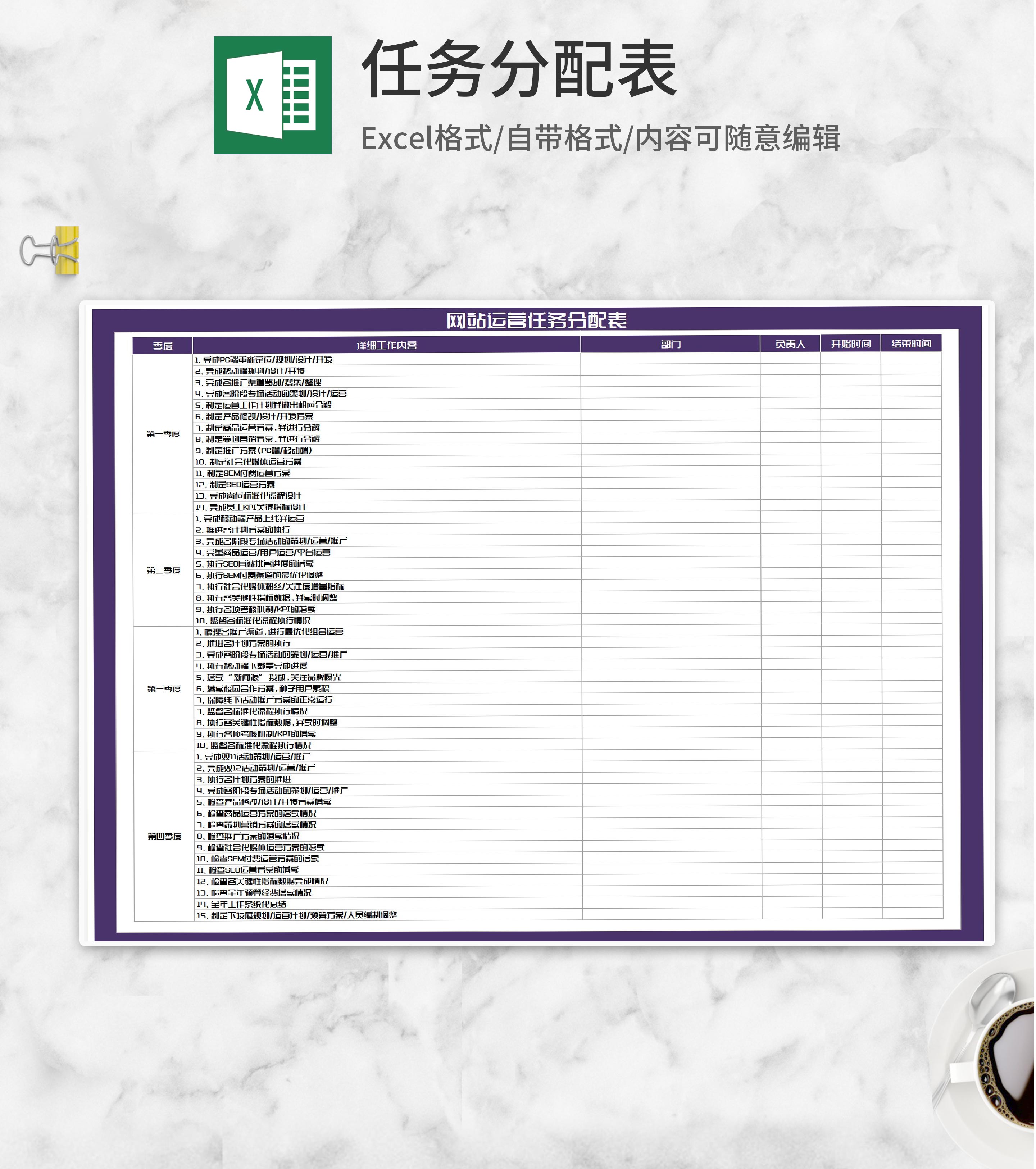
Task: Select the 第二季度 merged cell
Action: click(x=164, y=570)
